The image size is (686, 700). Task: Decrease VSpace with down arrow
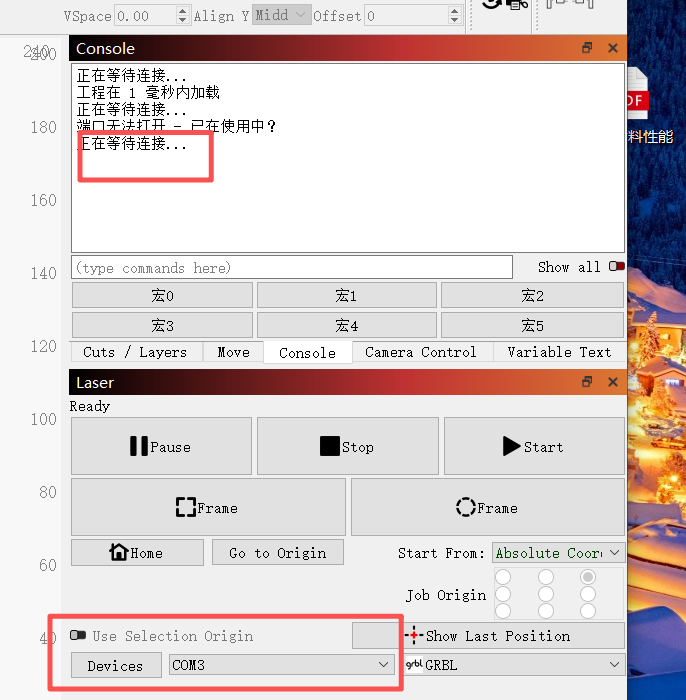(x=182, y=21)
